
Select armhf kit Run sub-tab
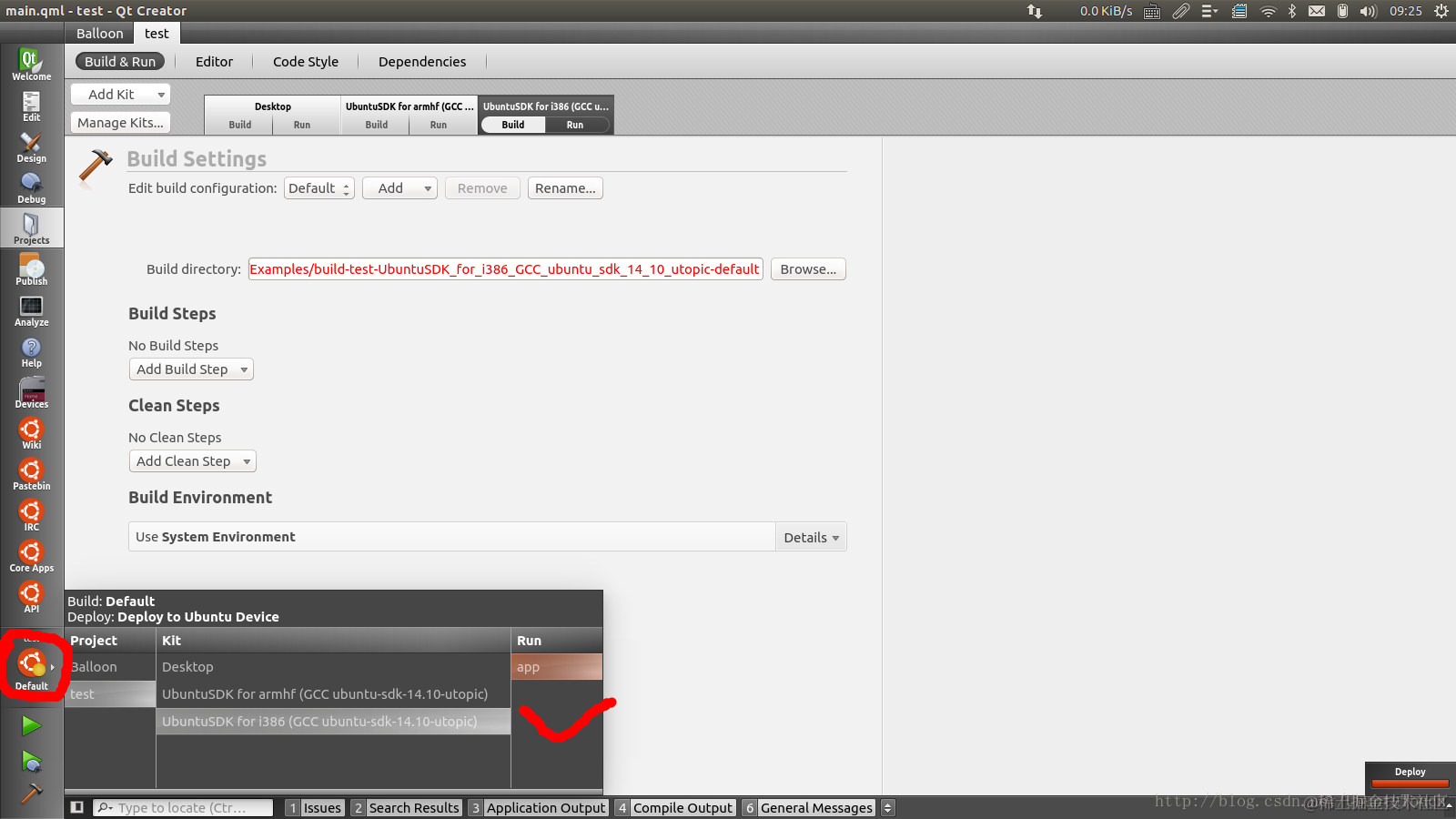coord(439,125)
